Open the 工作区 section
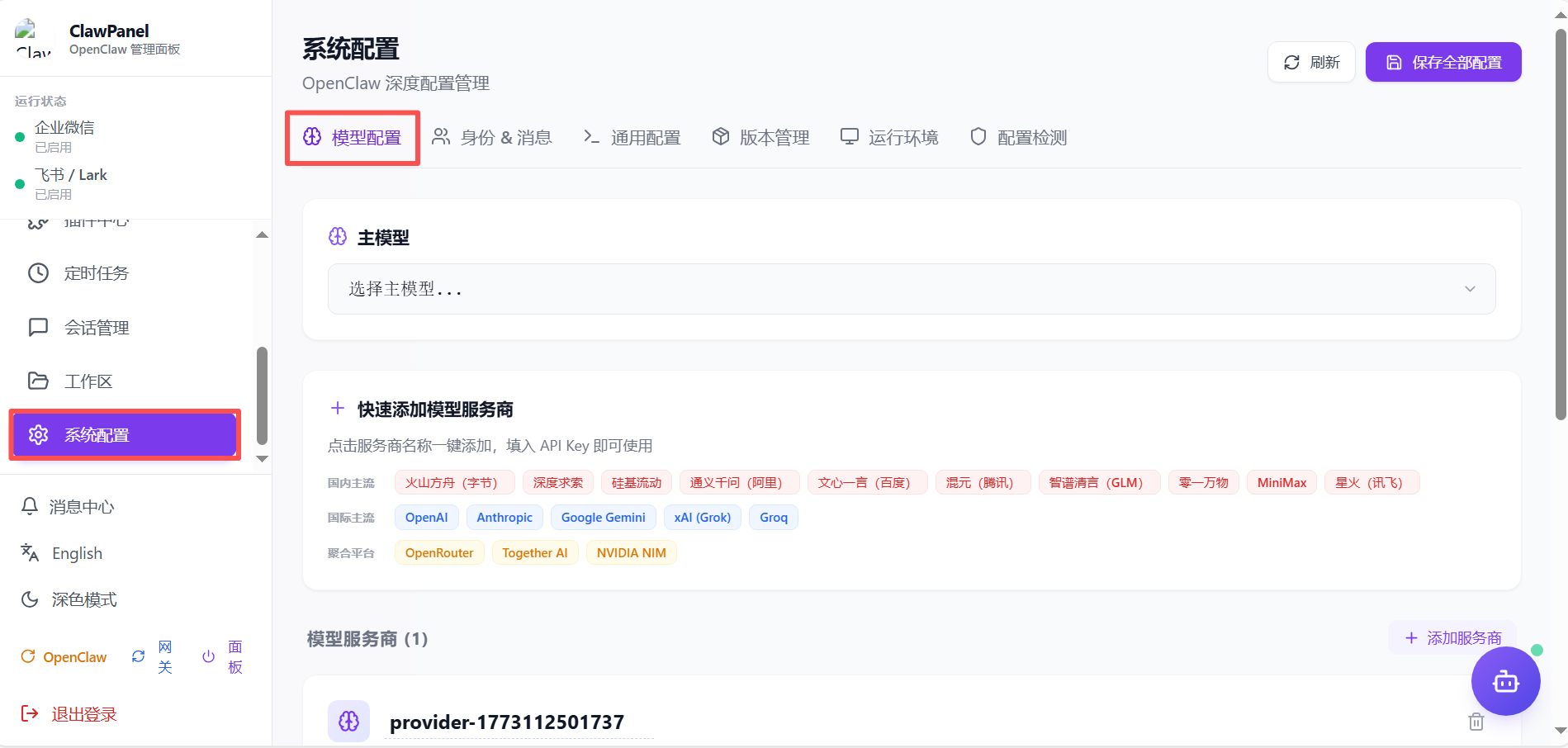 126,381
